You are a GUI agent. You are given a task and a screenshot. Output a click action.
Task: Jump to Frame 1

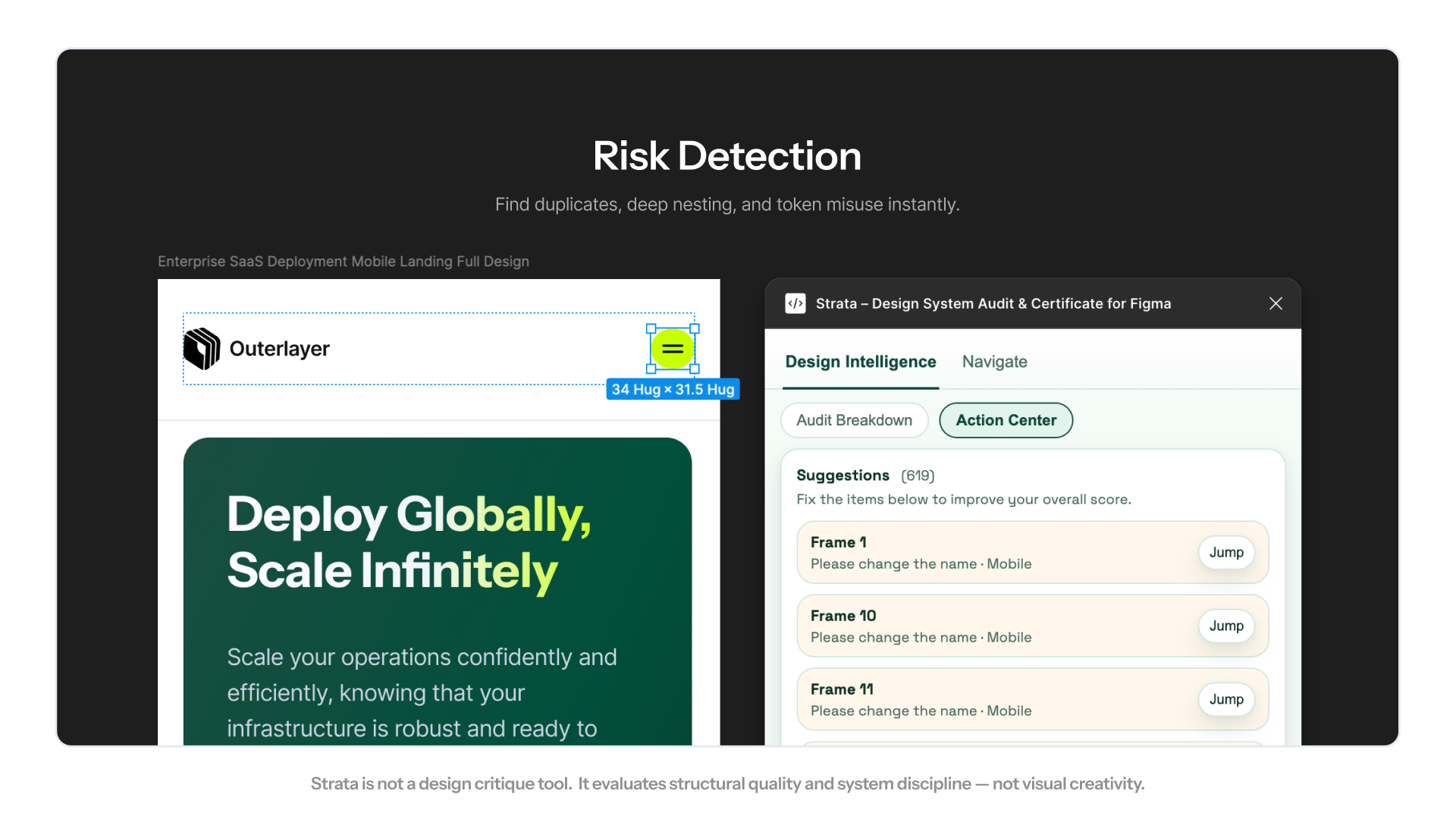(x=1225, y=552)
